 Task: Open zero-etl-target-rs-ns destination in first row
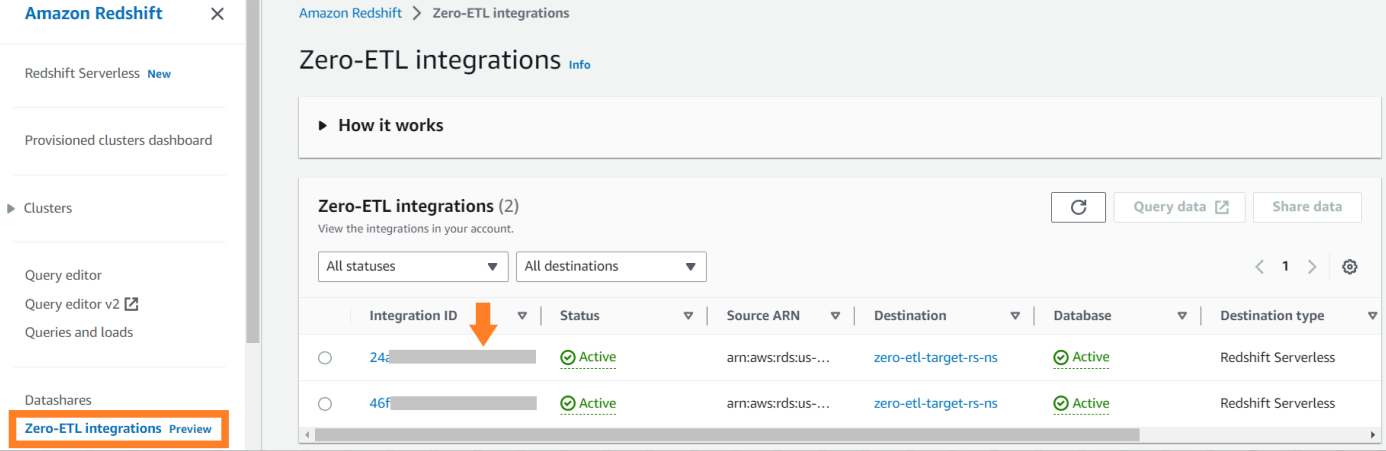(x=935, y=357)
